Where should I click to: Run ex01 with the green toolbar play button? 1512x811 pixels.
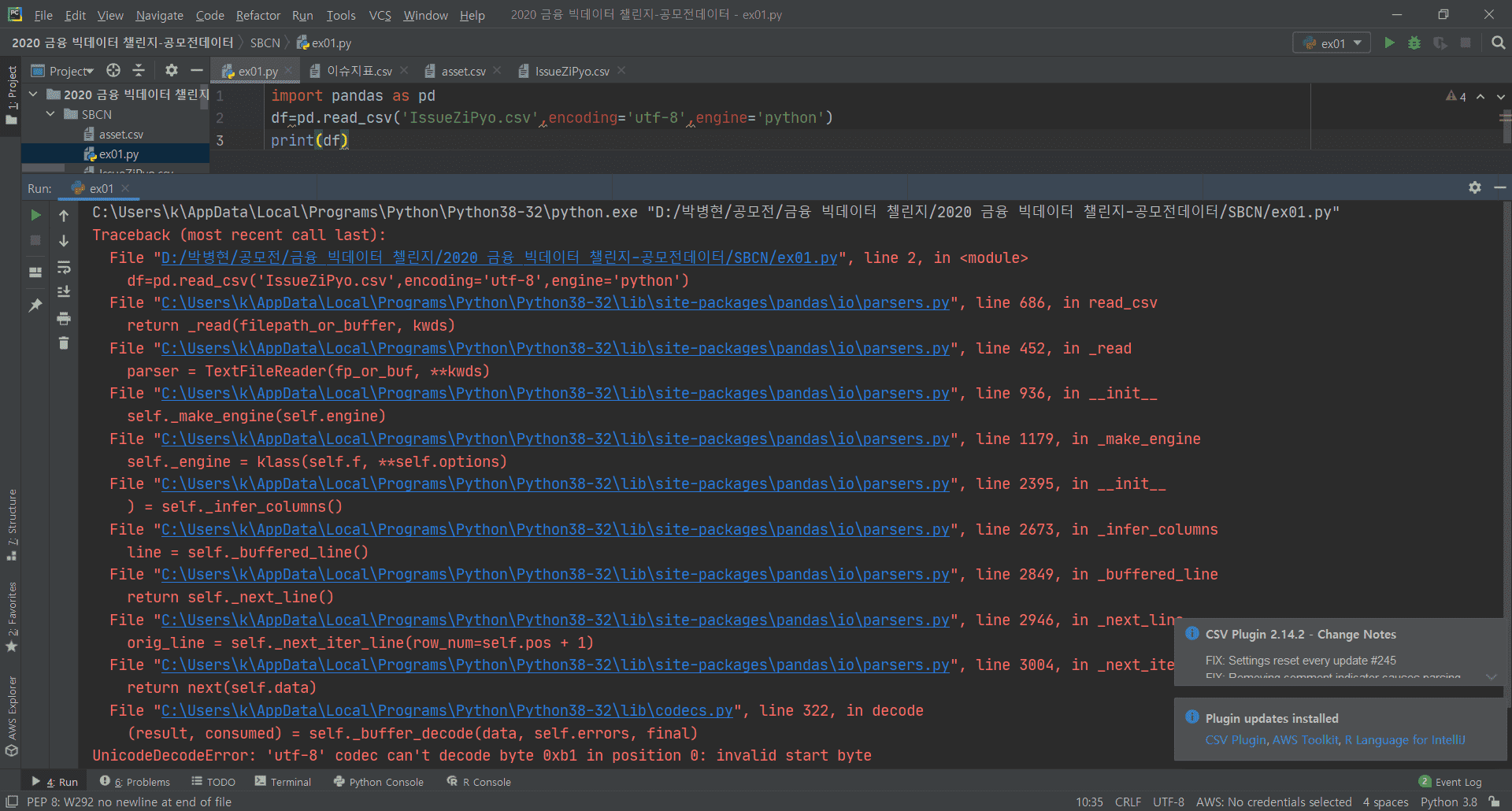click(x=1389, y=43)
